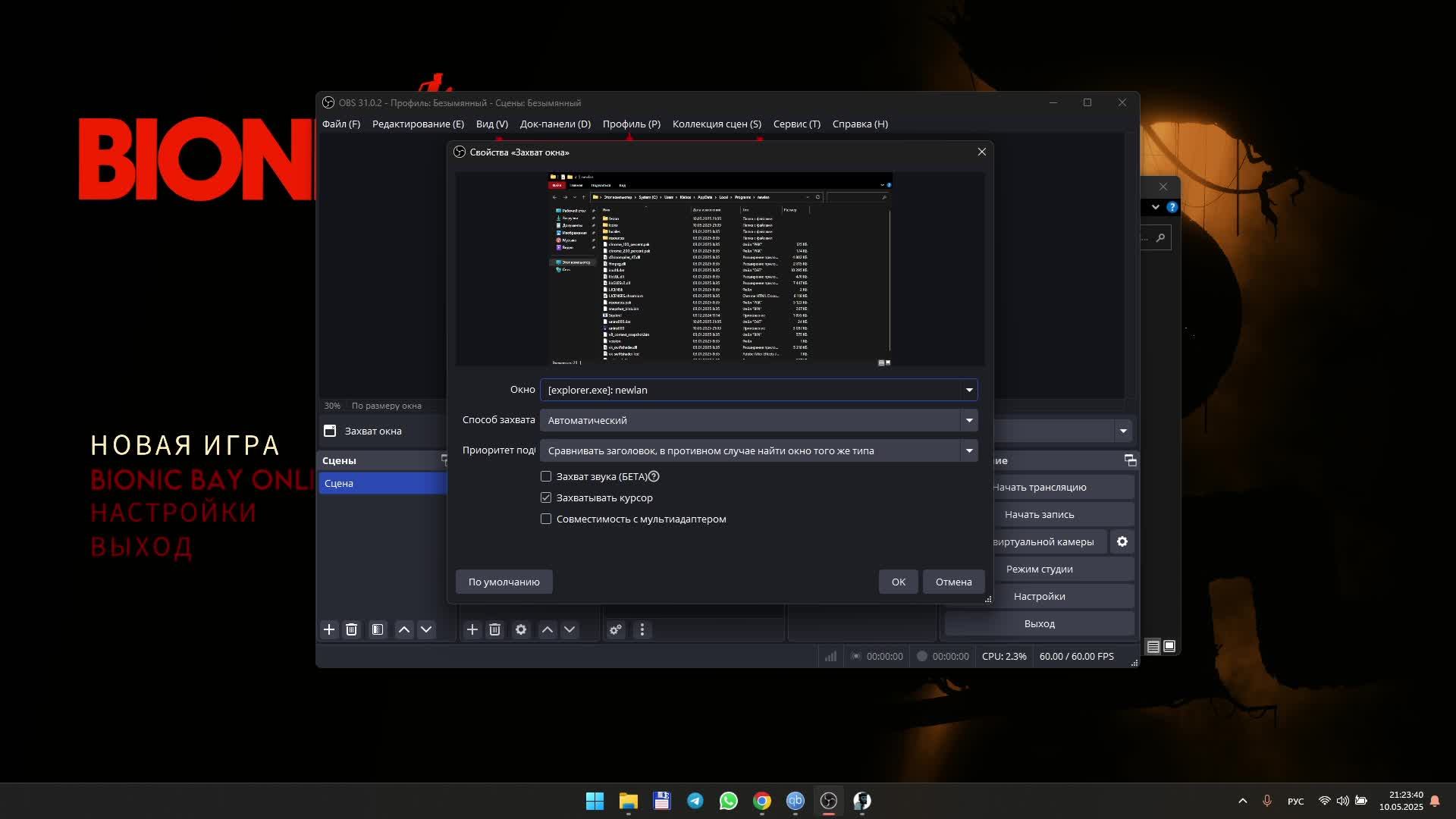Open the Профиль (P) menu
Screen dimensions: 1456x819
coord(631,124)
